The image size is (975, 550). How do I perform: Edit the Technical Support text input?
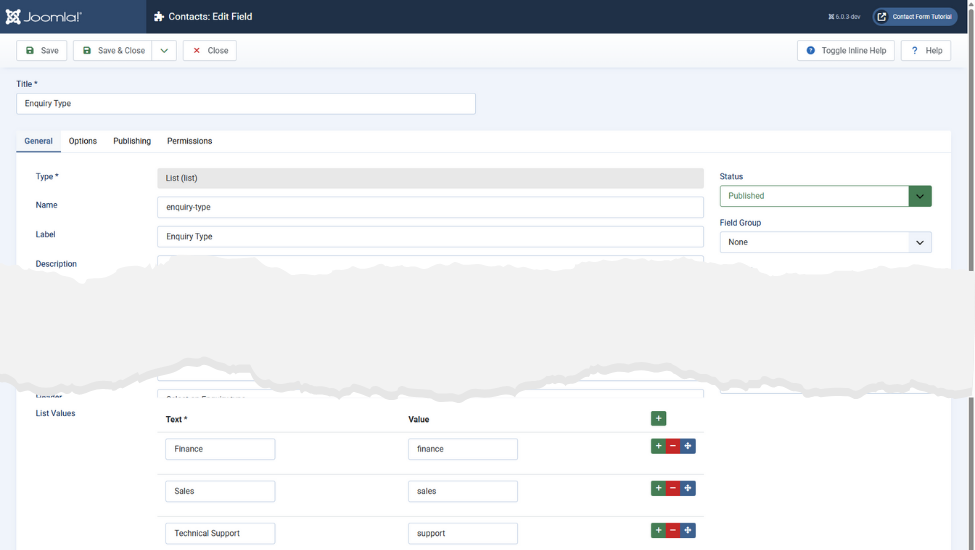[220, 533]
